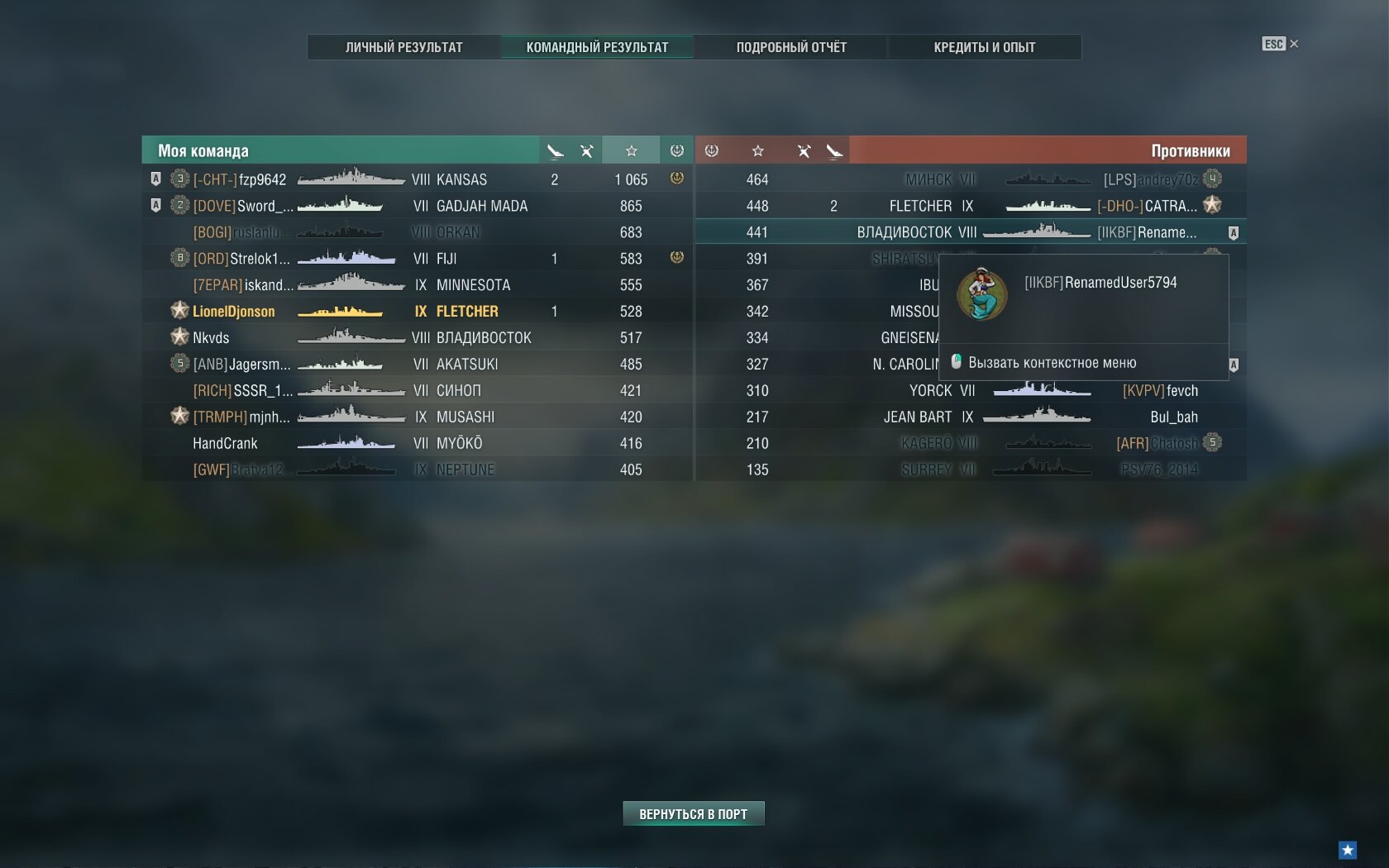Click the medal icon on fzp9642 Kansas row

(676, 178)
